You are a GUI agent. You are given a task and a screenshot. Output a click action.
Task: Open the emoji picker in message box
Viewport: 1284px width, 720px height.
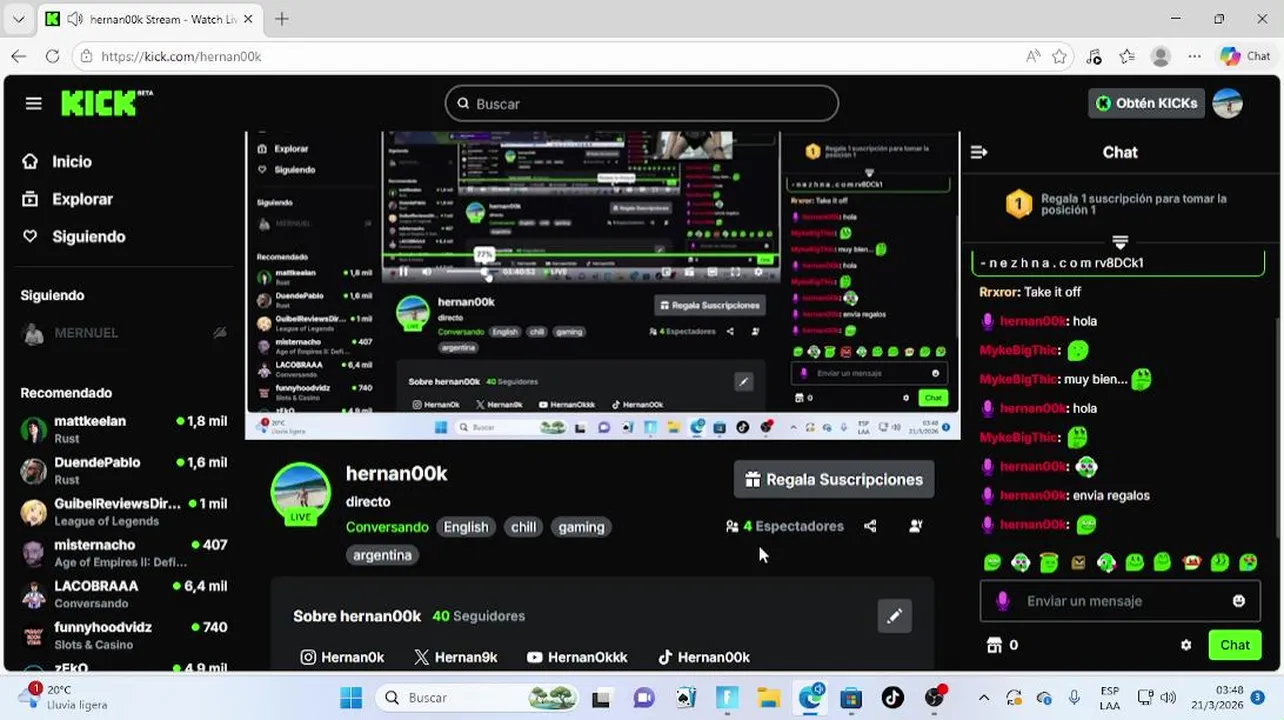click(x=1239, y=601)
